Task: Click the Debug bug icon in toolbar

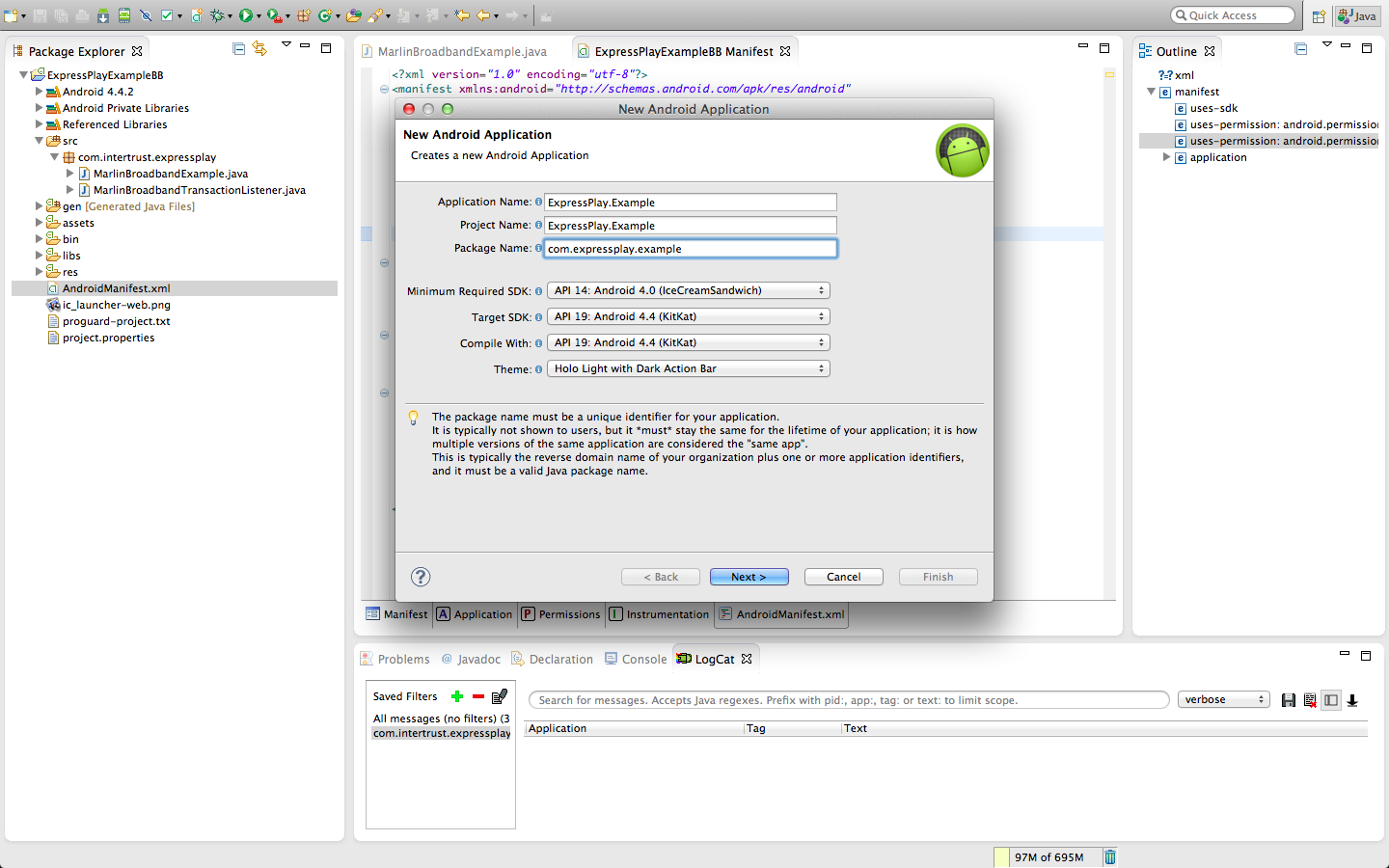Action: click(216, 15)
